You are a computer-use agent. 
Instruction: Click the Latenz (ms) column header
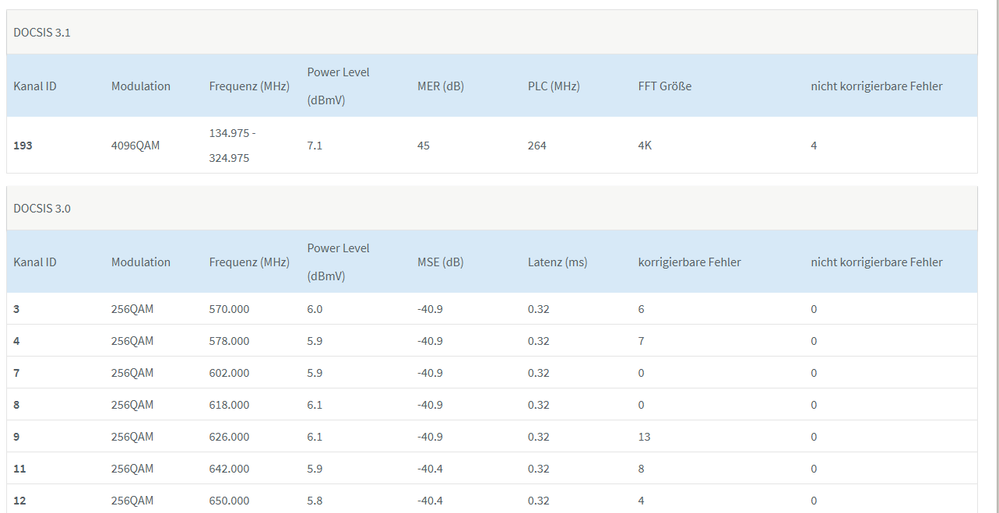click(557, 262)
